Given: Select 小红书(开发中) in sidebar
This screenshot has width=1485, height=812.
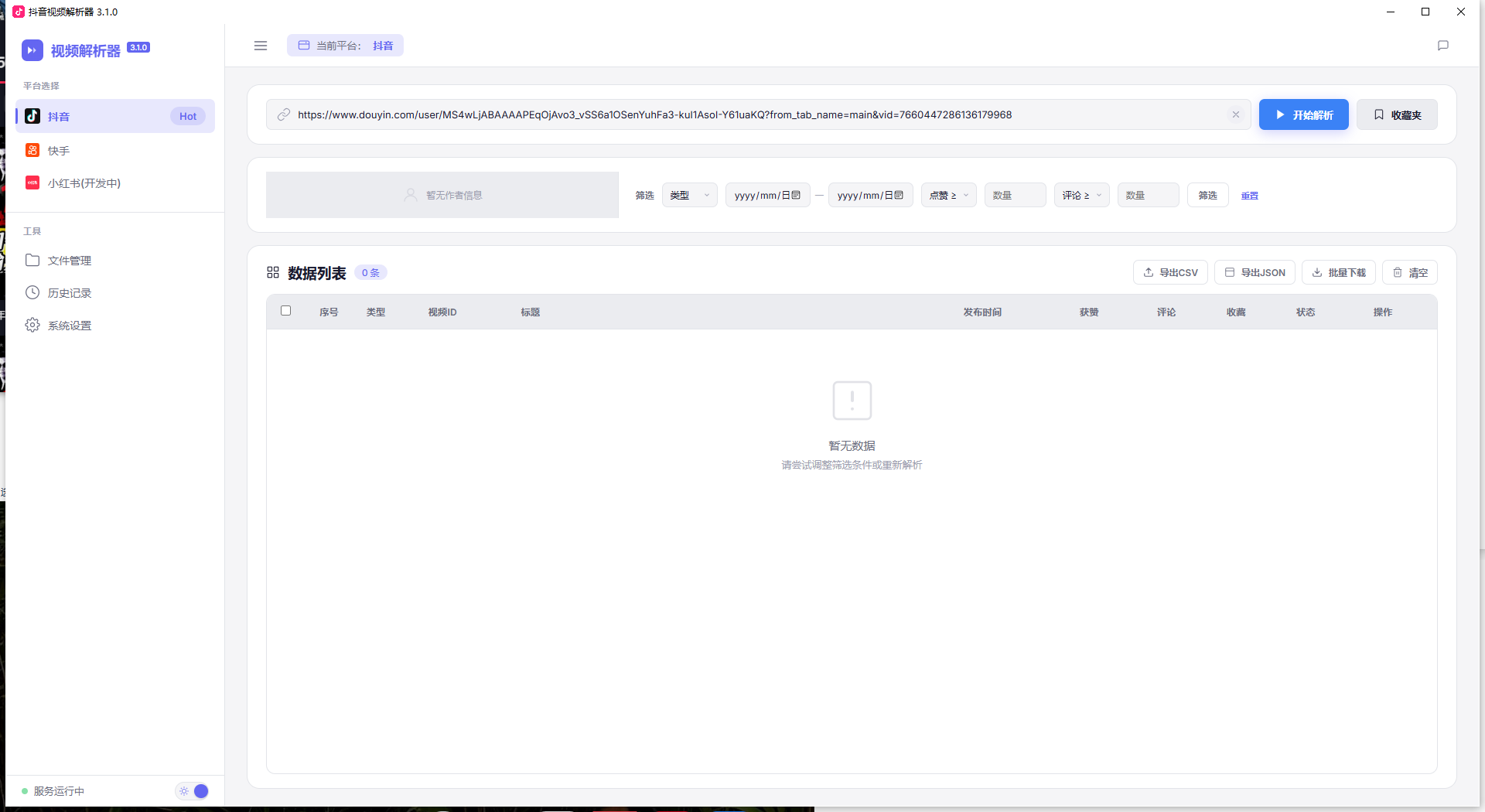Looking at the screenshot, I should pyautogui.click(x=115, y=183).
